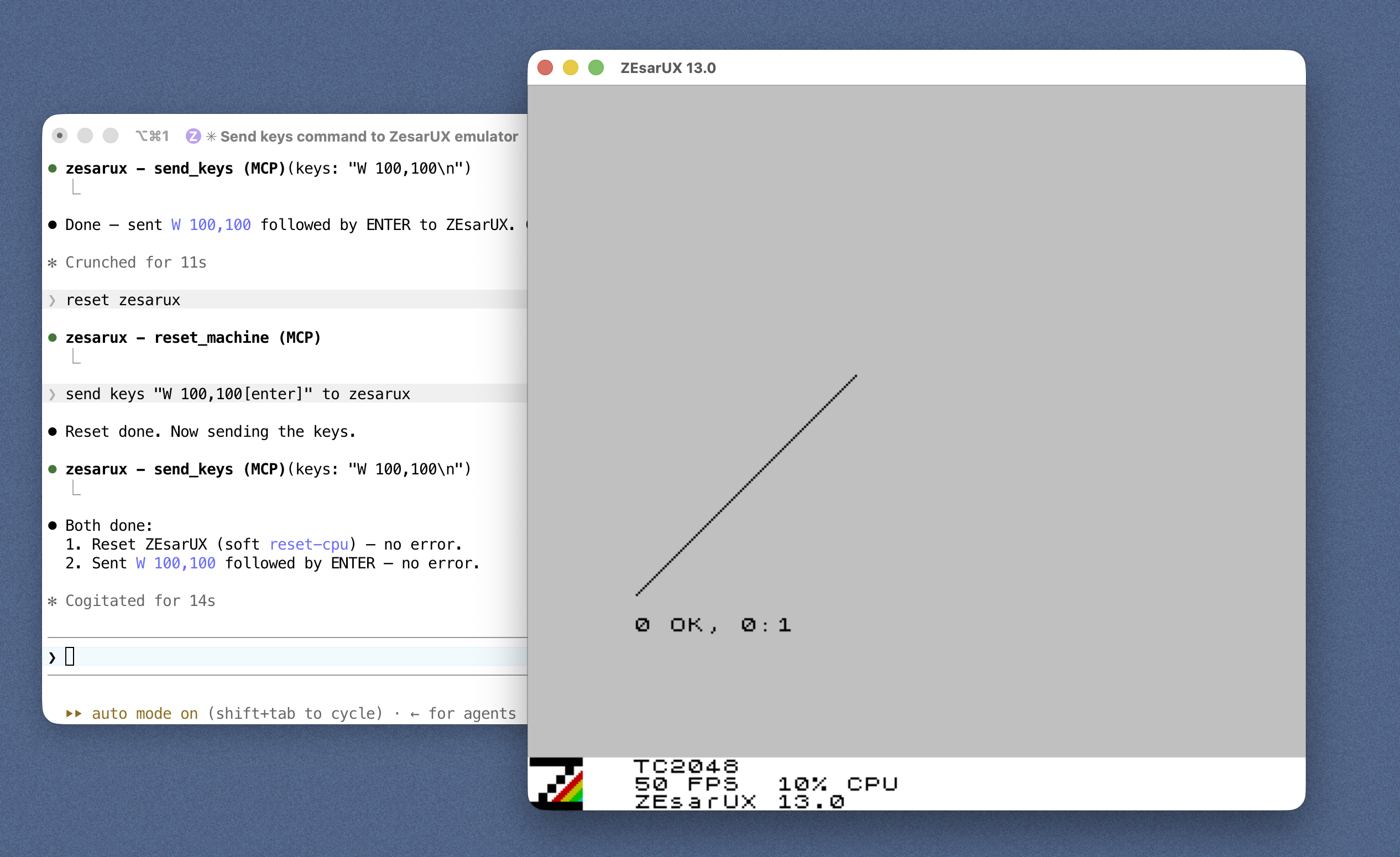Click the diagonal line drawn in emulator screen

click(746, 485)
